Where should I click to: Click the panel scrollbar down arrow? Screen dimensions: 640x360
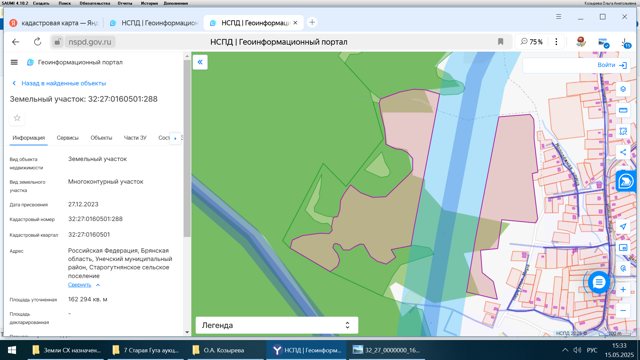coord(187,332)
